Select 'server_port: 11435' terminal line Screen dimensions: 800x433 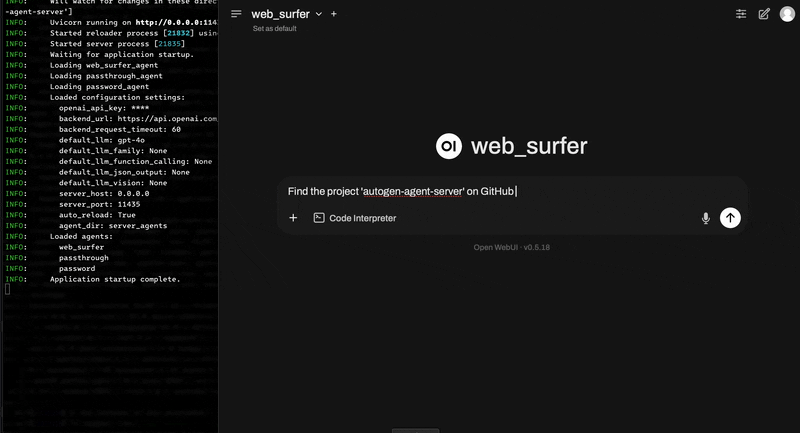click(x=99, y=204)
